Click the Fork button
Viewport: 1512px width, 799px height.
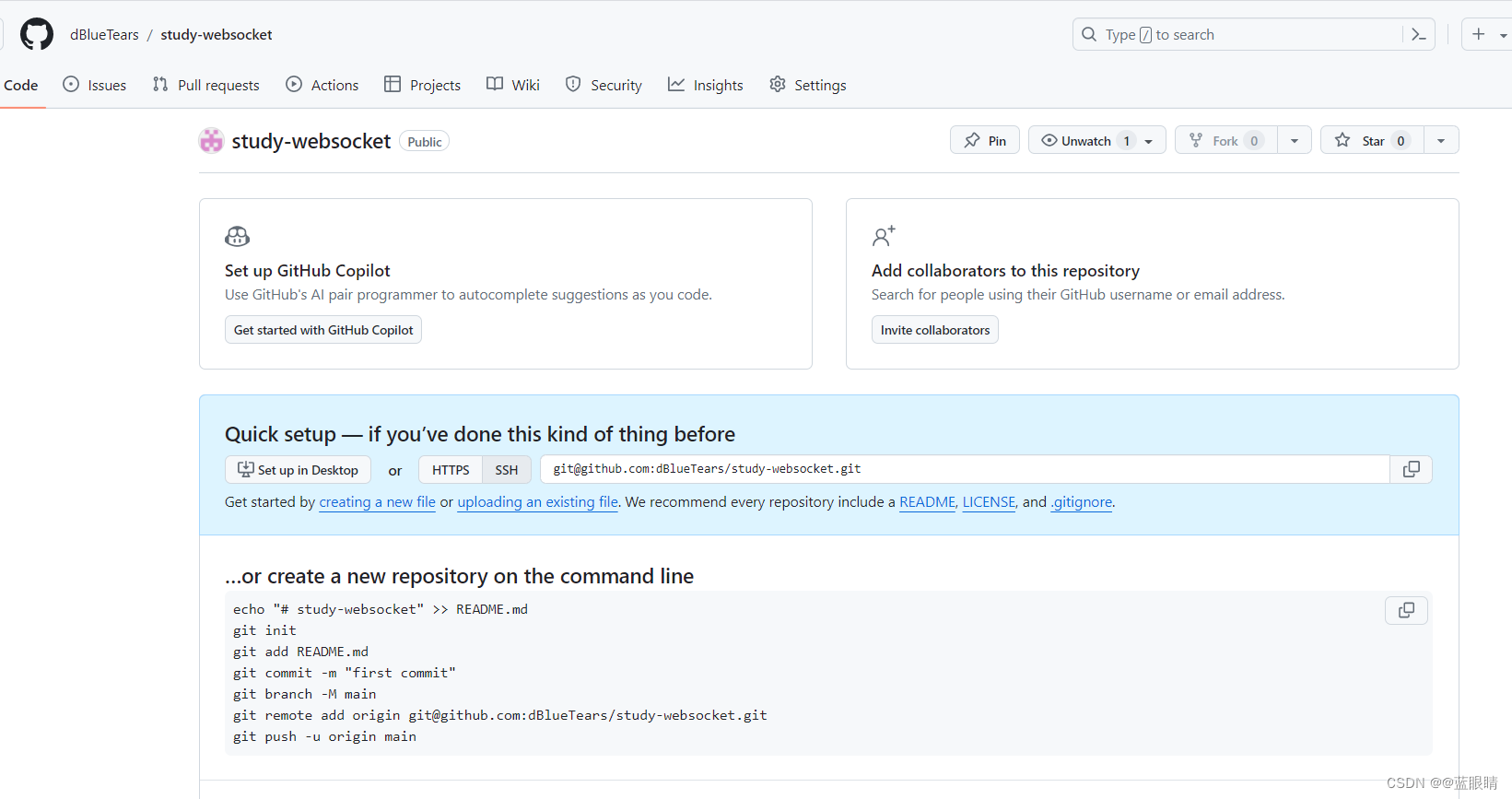coord(1226,140)
